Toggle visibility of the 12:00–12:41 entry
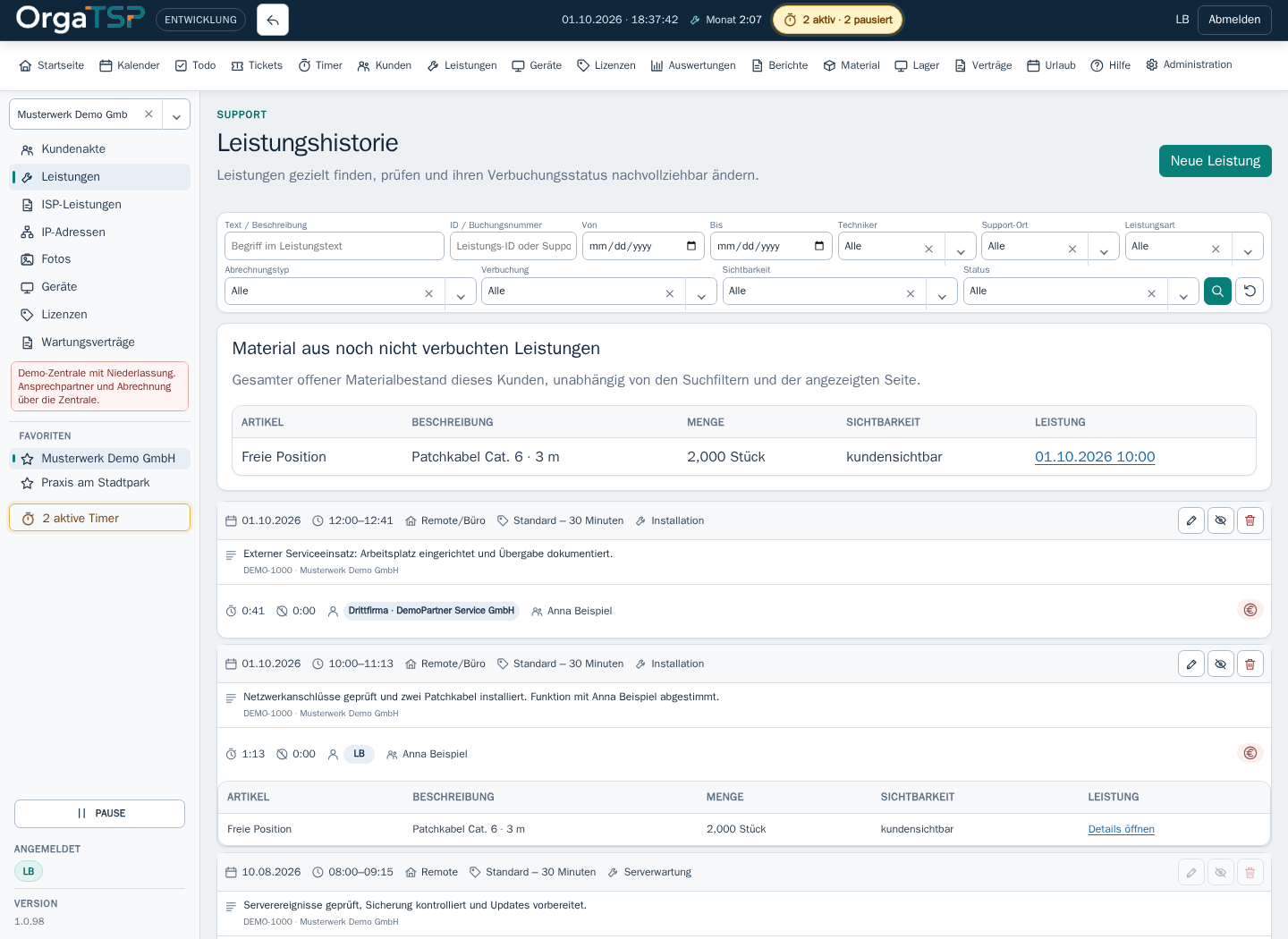Screen dimensions: 1288x939 [1221, 520]
